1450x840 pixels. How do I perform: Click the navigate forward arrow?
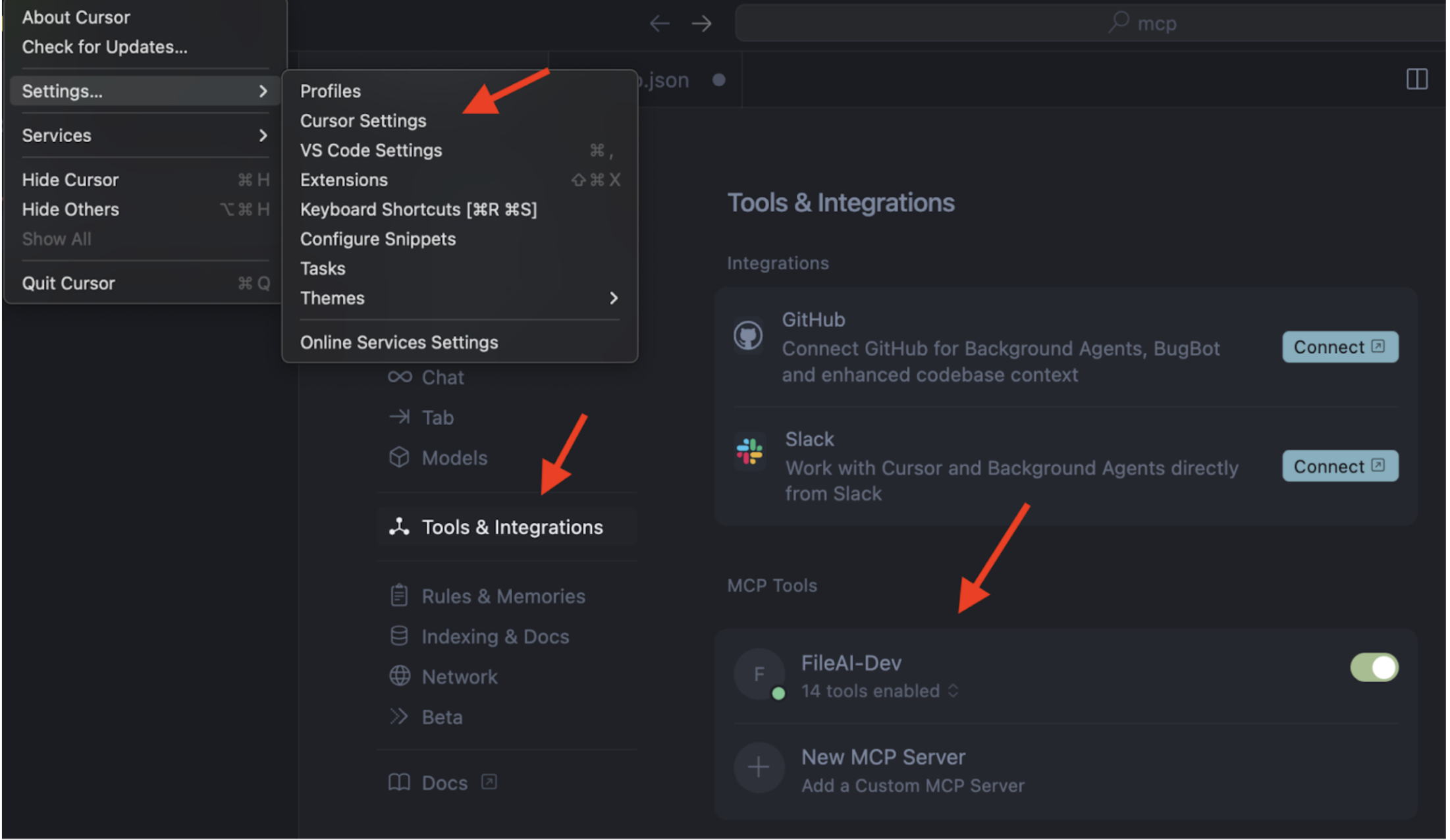point(701,24)
